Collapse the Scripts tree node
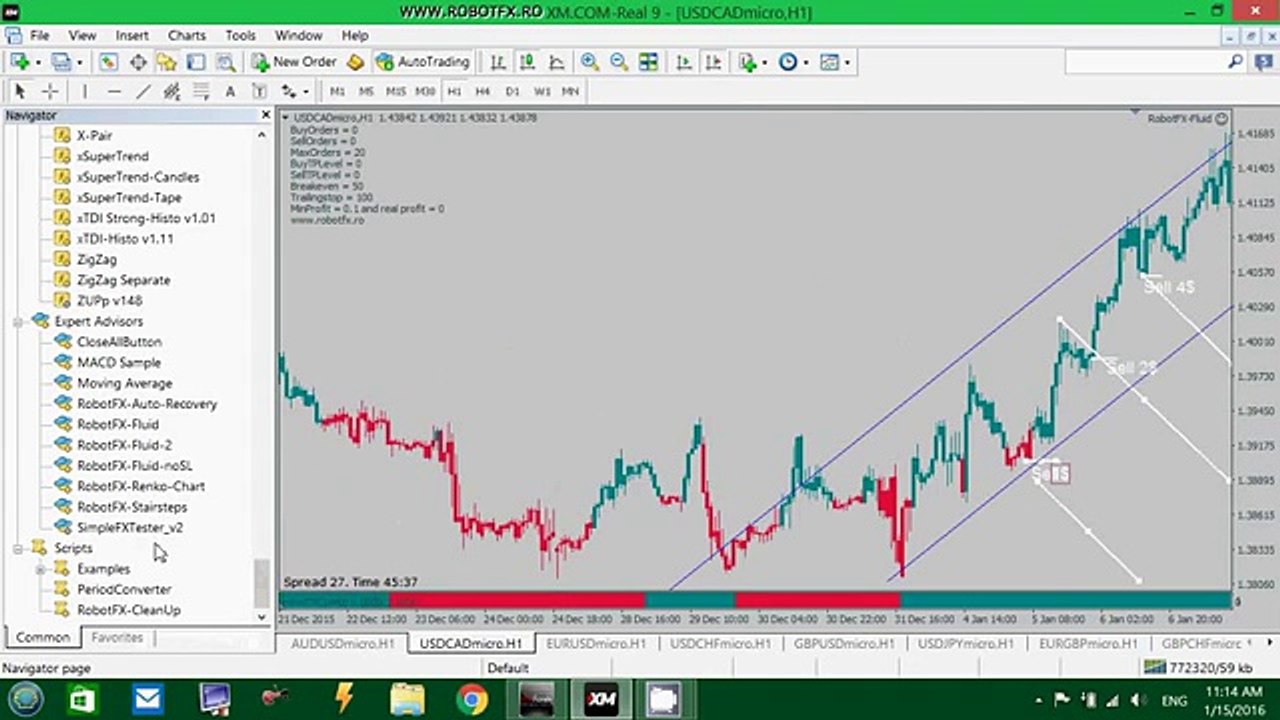 [x=18, y=548]
